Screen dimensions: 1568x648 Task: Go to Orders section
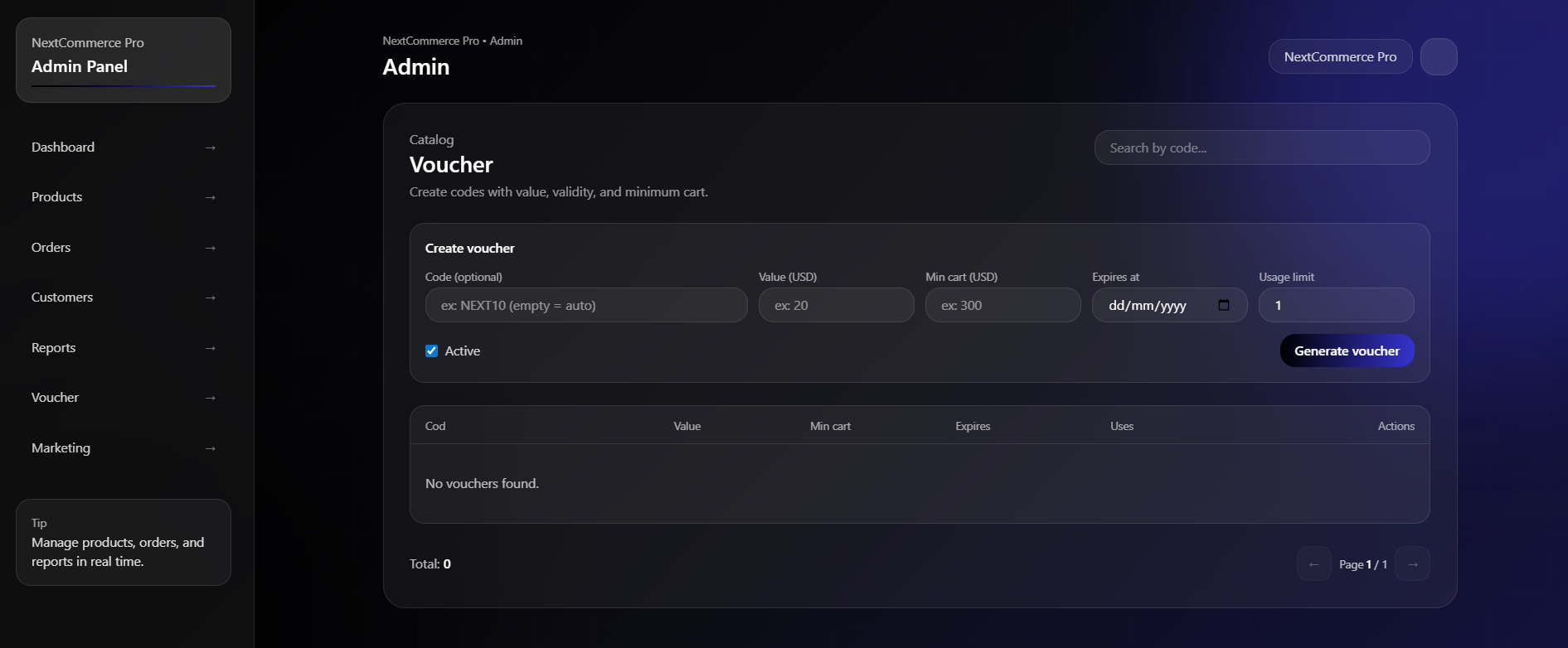coord(124,248)
